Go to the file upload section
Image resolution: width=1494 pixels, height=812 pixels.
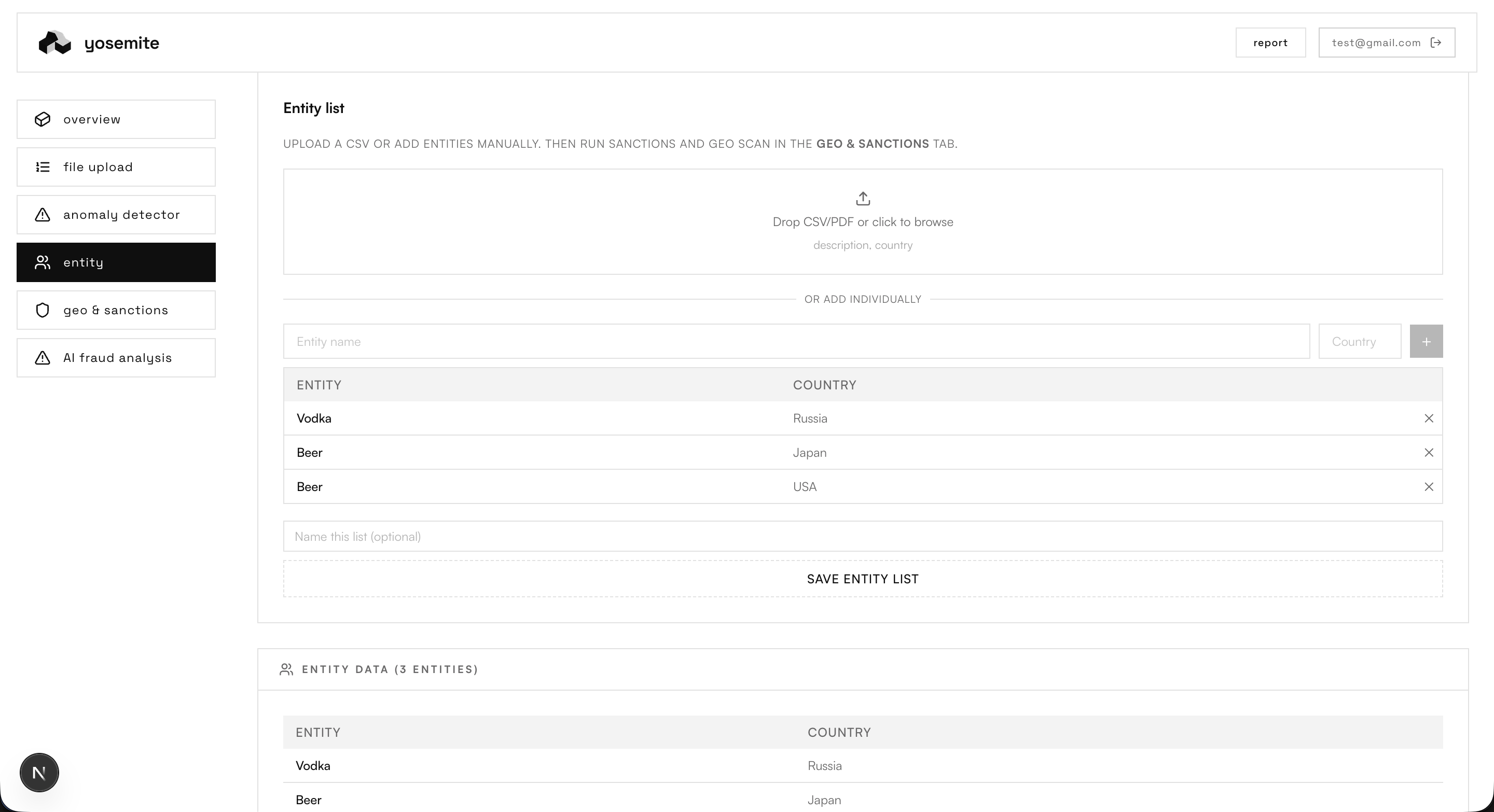pos(116,167)
